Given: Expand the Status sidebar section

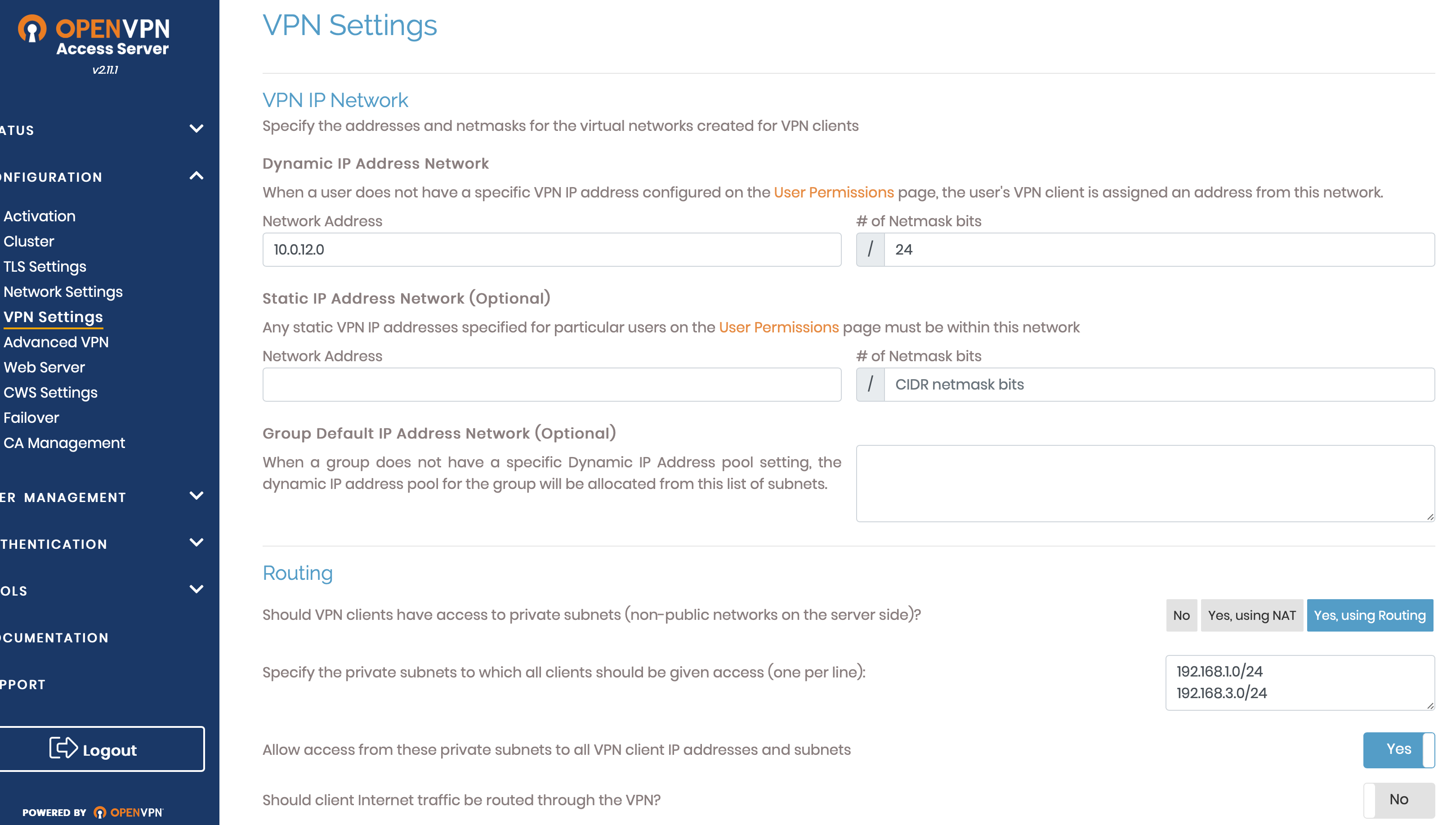Looking at the screenshot, I should click(x=196, y=129).
